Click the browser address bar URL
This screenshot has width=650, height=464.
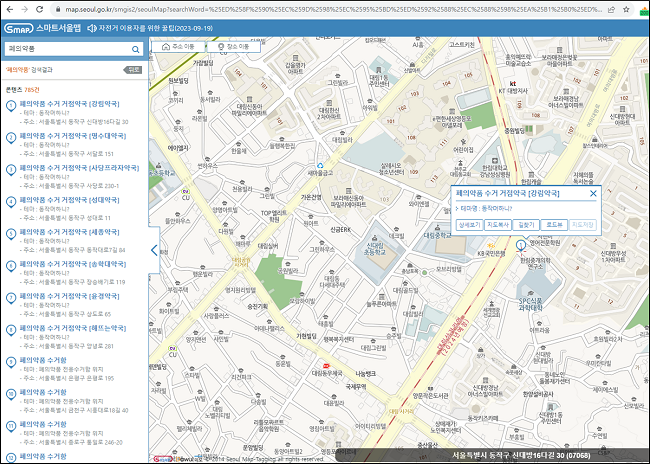click(x=334, y=9)
